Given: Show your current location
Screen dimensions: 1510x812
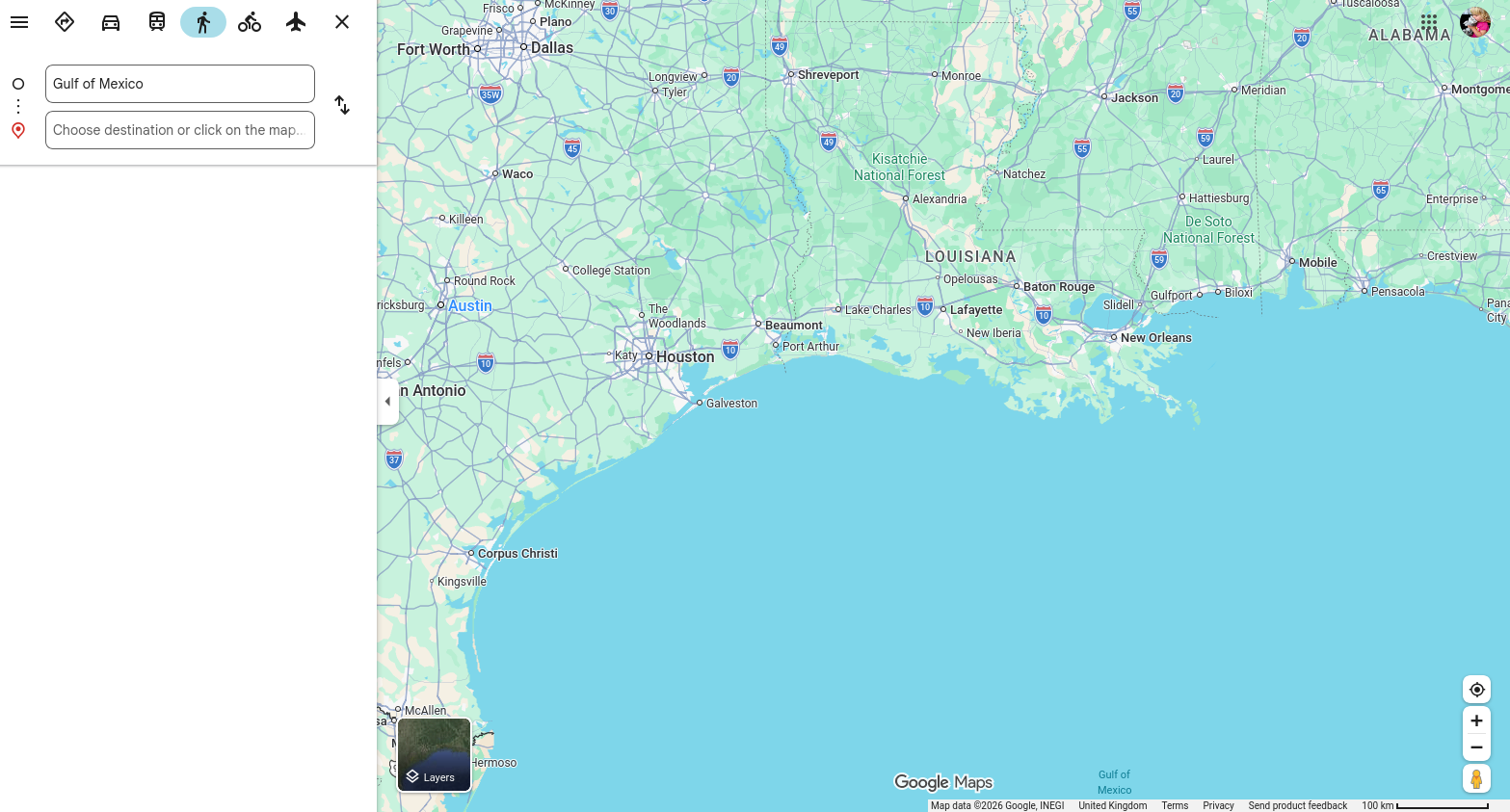Looking at the screenshot, I should (1476, 690).
